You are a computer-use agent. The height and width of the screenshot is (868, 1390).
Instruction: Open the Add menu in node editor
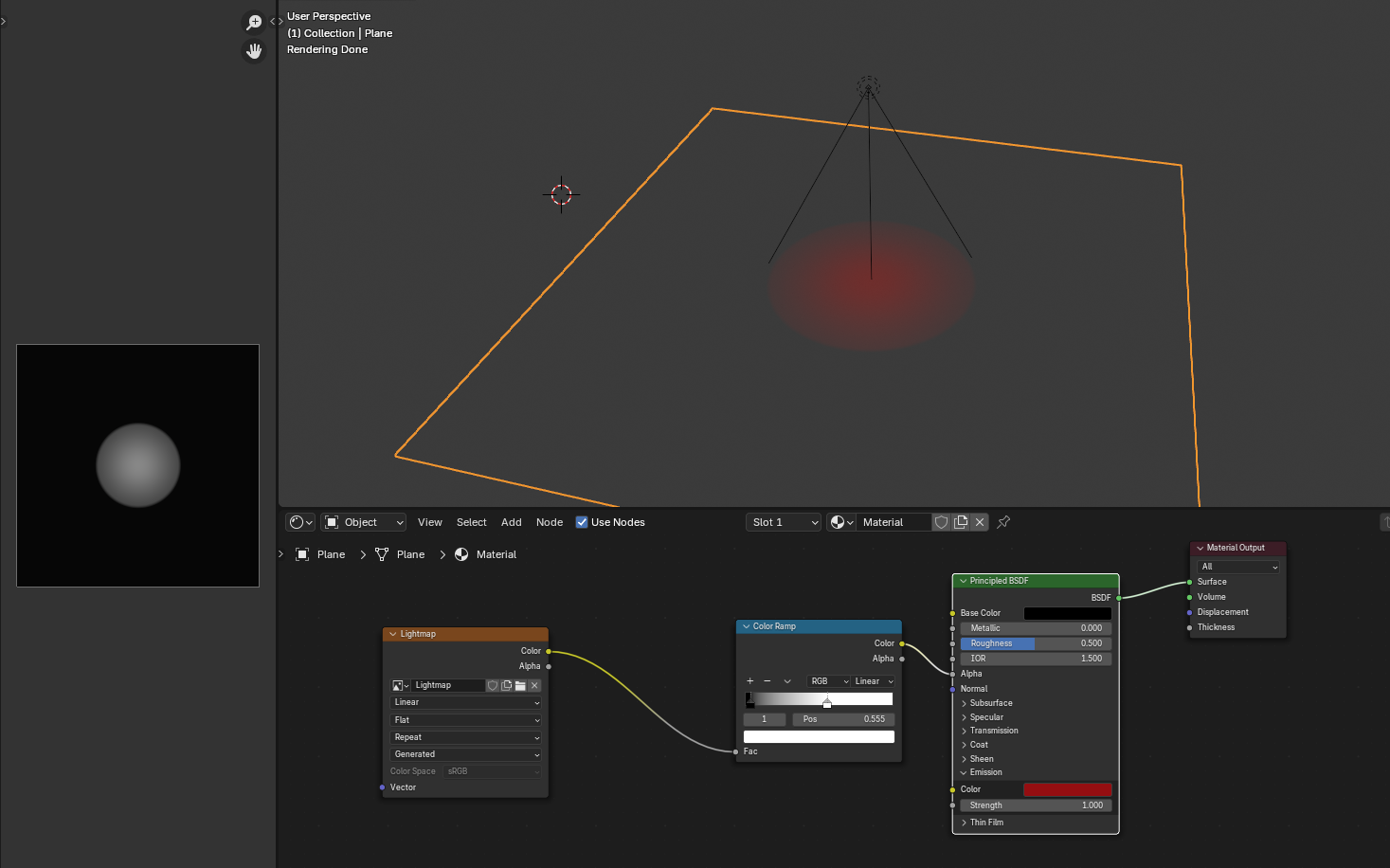click(x=511, y=522)
